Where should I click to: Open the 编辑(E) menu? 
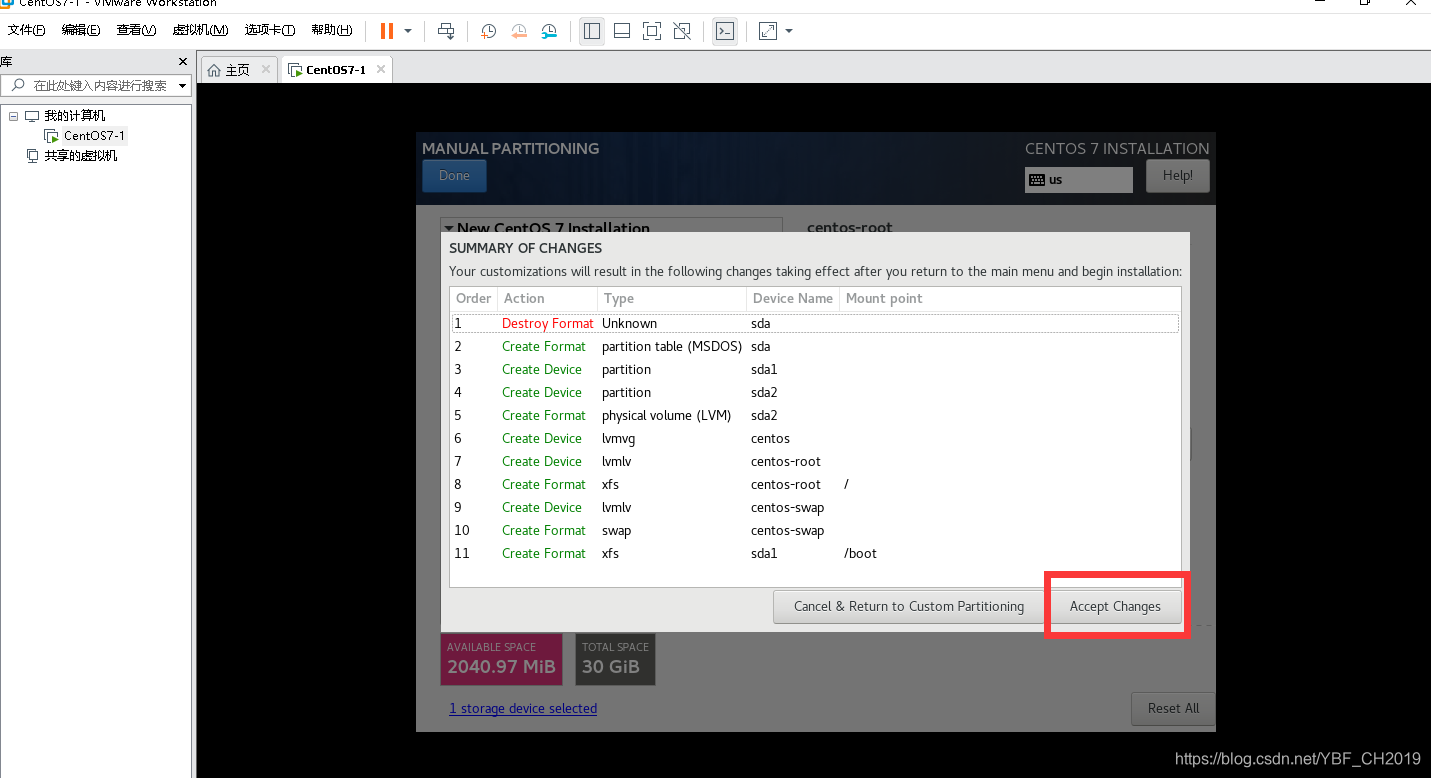(81, 30)
